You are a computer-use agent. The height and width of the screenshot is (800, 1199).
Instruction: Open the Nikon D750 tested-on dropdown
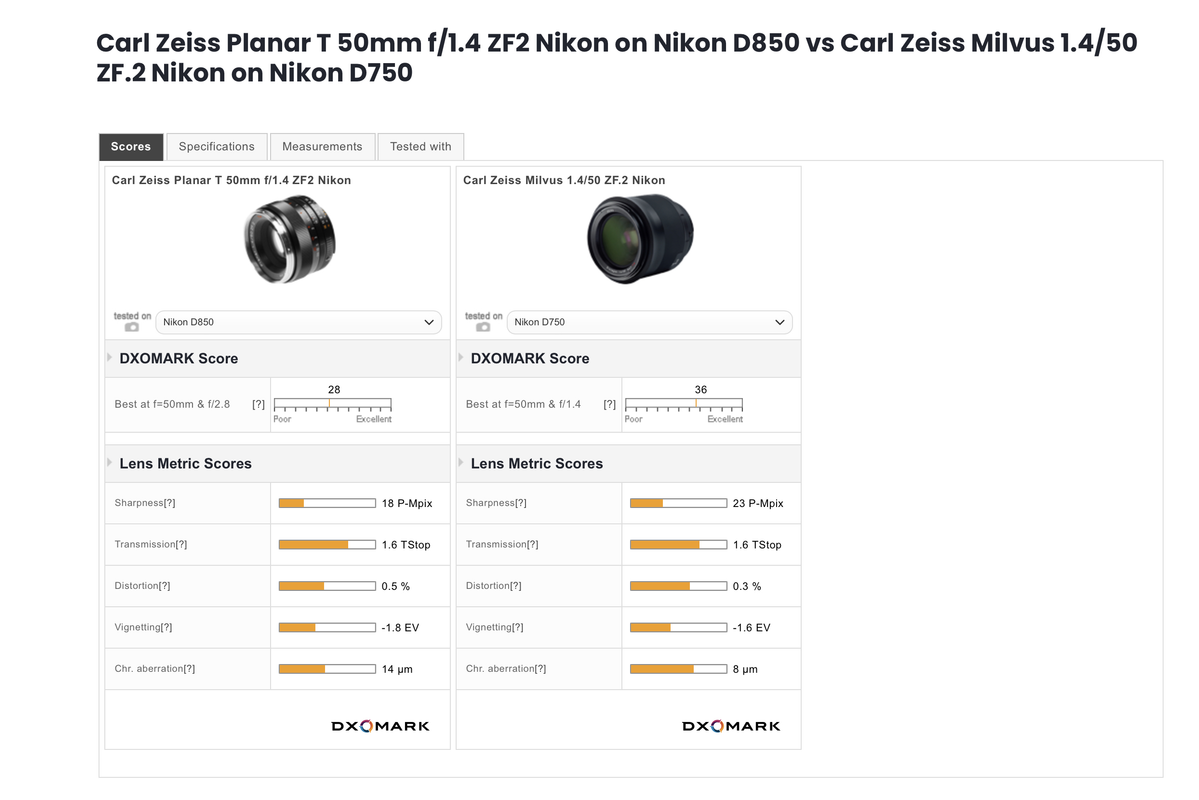(x=649, y=322)
